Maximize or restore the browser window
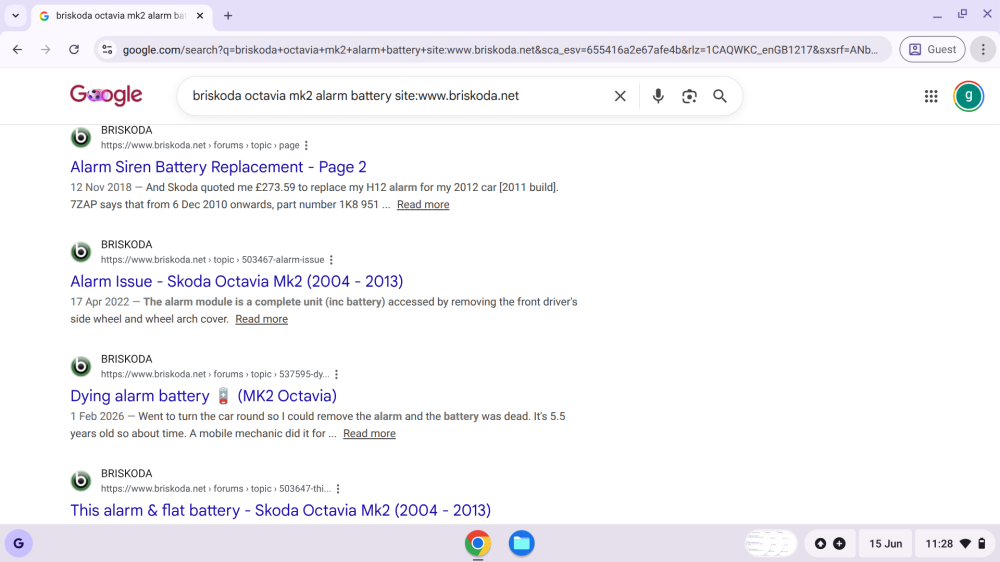Screen dimensions: 1000x562 (962, 14)
